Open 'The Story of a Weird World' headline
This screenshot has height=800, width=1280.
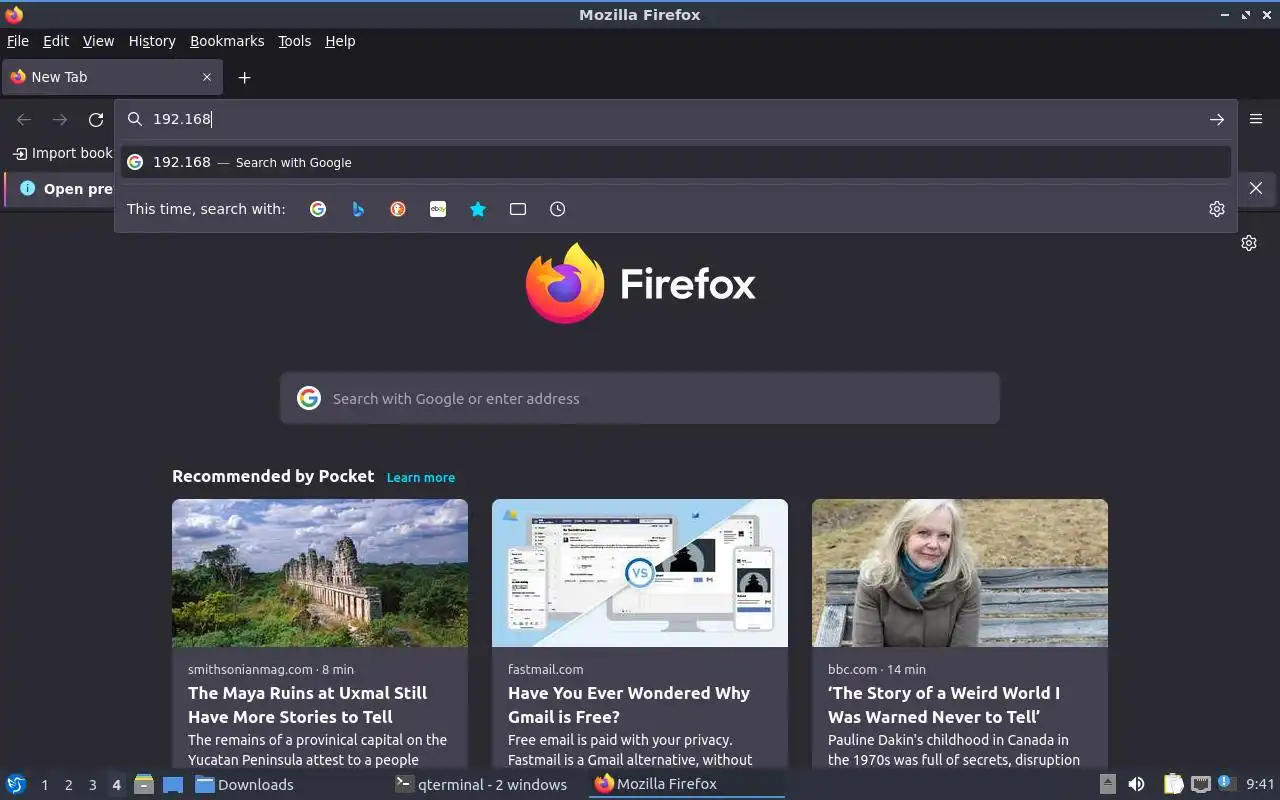944,705
